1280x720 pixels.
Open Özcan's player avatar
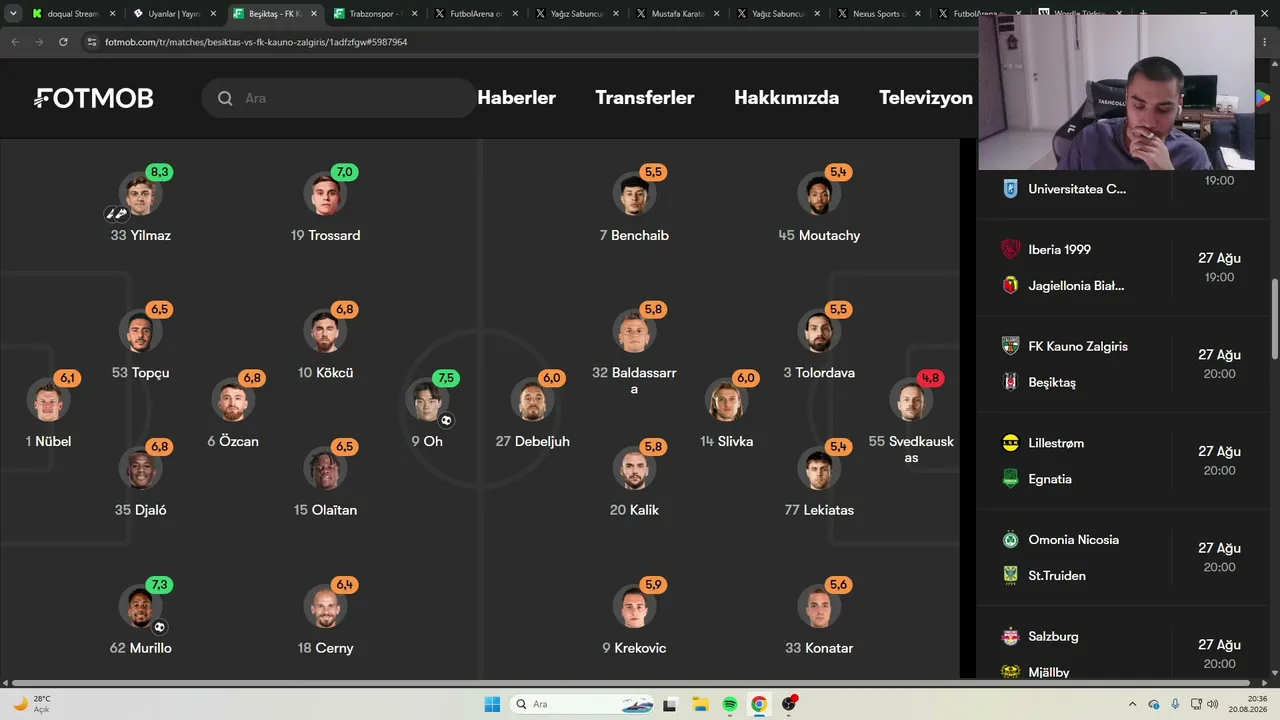point(233,401)
